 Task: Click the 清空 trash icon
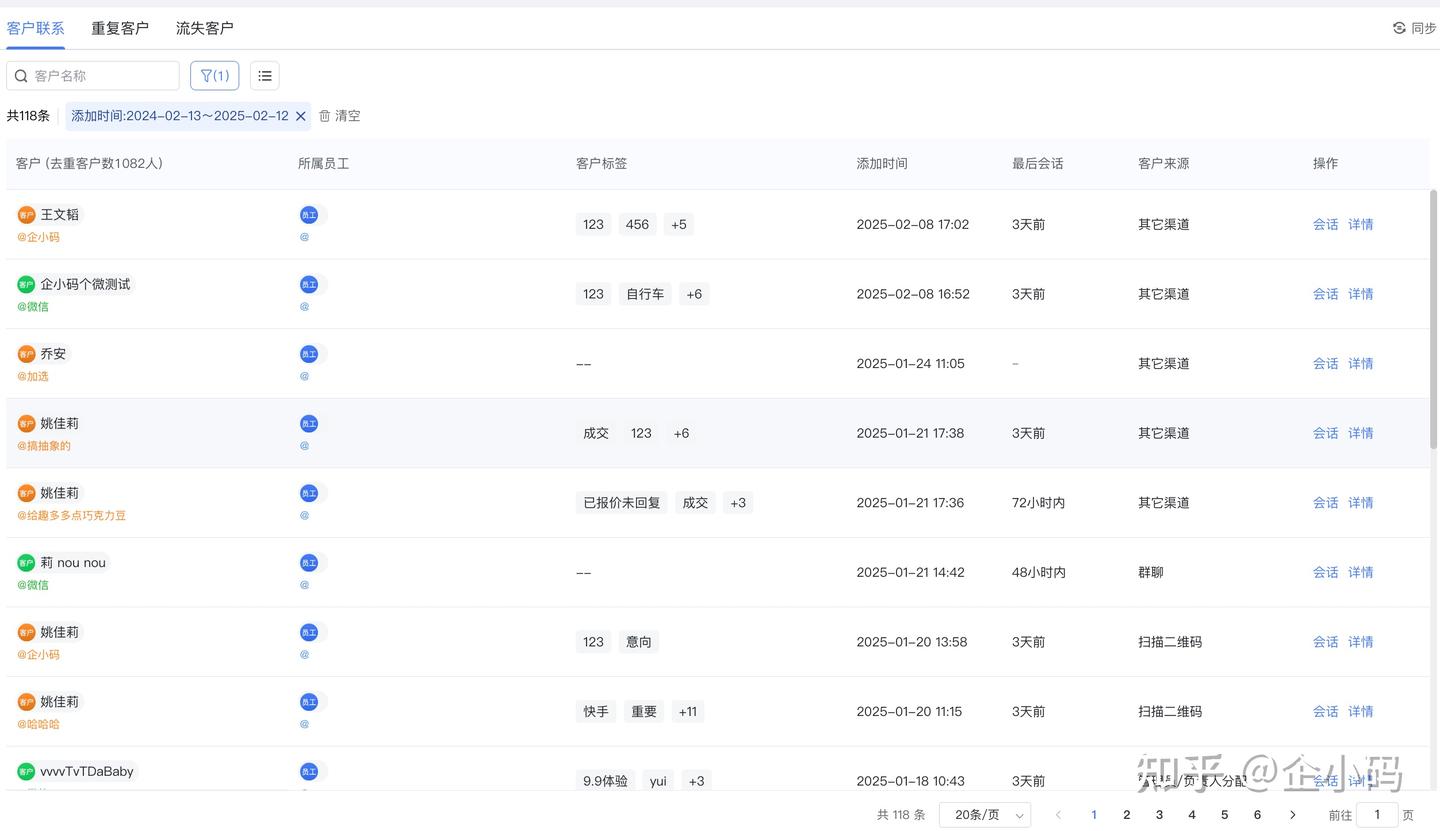point(325,116)
